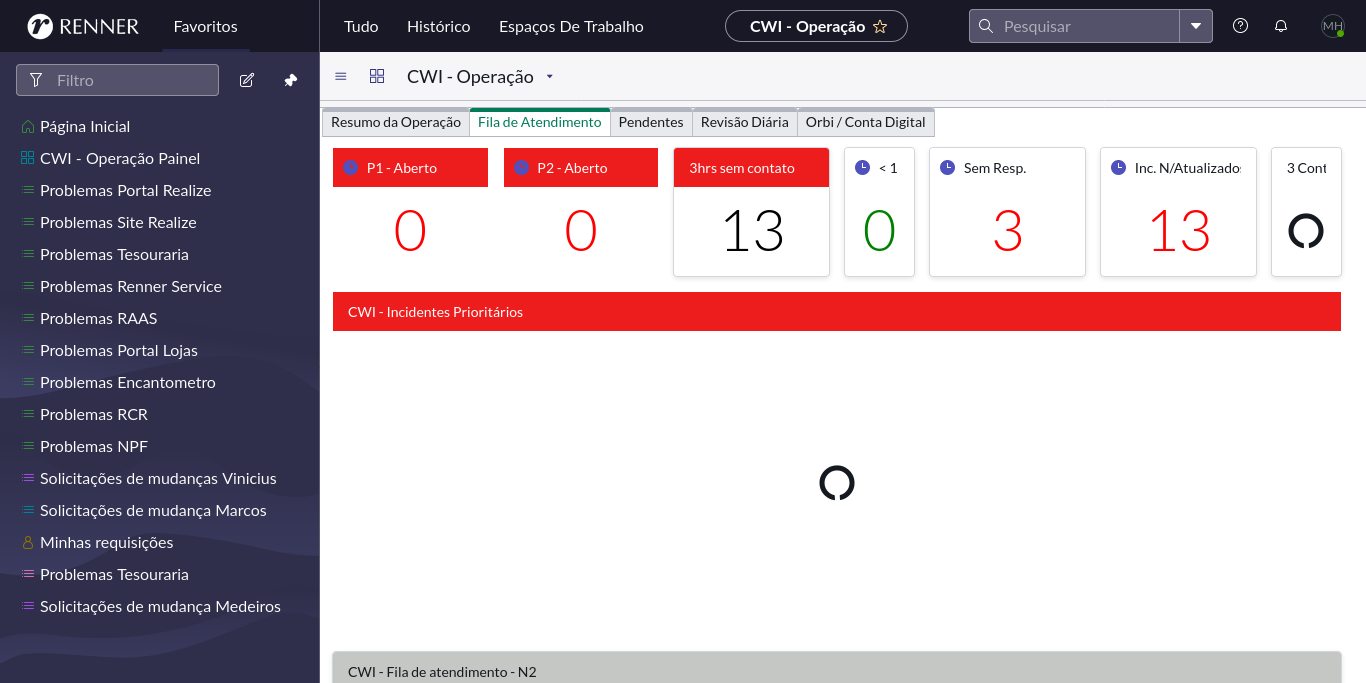Open CWI - Operação Painel favorite
This screenshot has width=1366, height=683.
point(120,158)
